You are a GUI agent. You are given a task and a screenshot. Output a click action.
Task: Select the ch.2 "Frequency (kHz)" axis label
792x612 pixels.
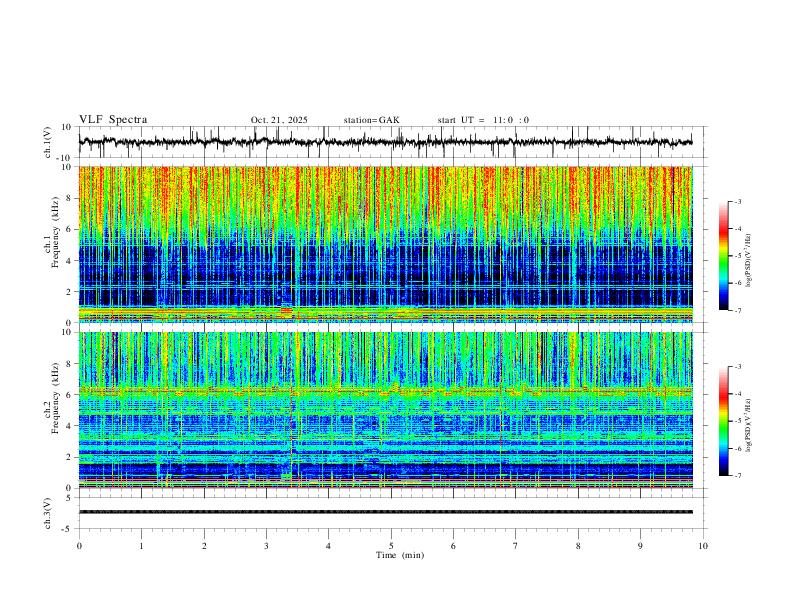pos(55,398)
